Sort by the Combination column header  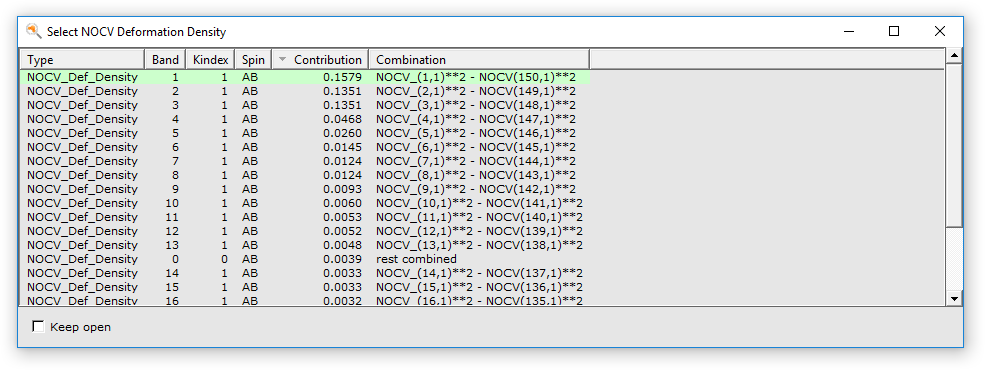pos(479,60)
